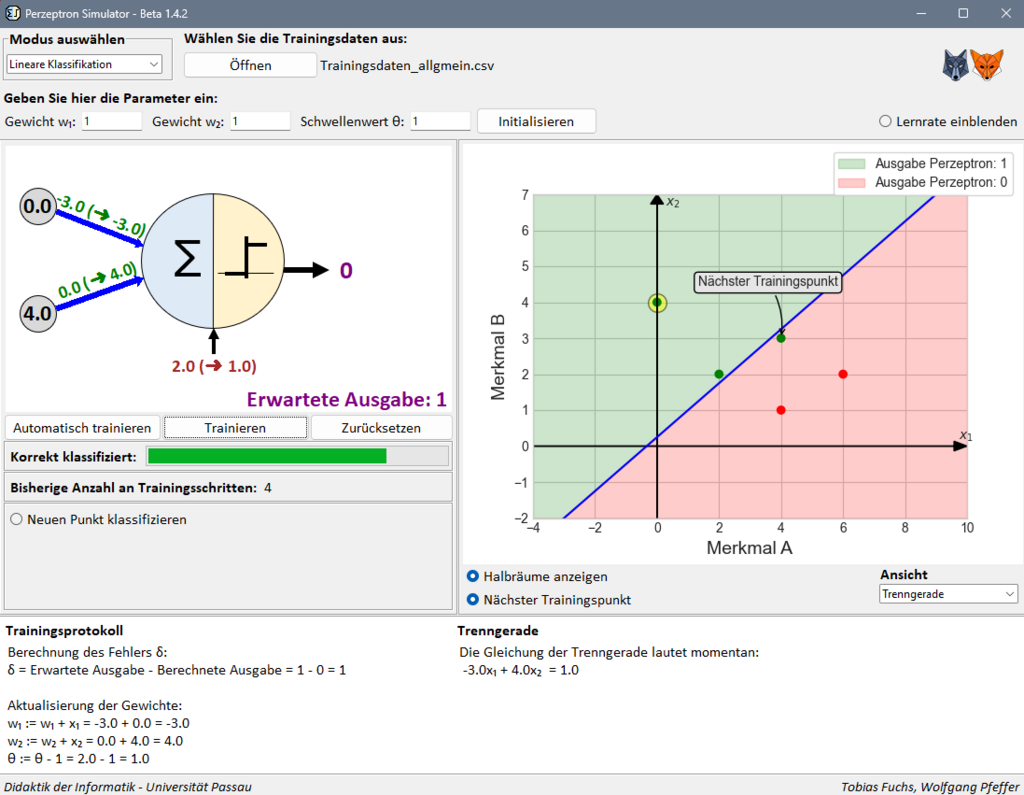The image size is (1024, 795).
Task: Click the Perzeptron Simulator app icon in title bar
Action: click(12, 13)
